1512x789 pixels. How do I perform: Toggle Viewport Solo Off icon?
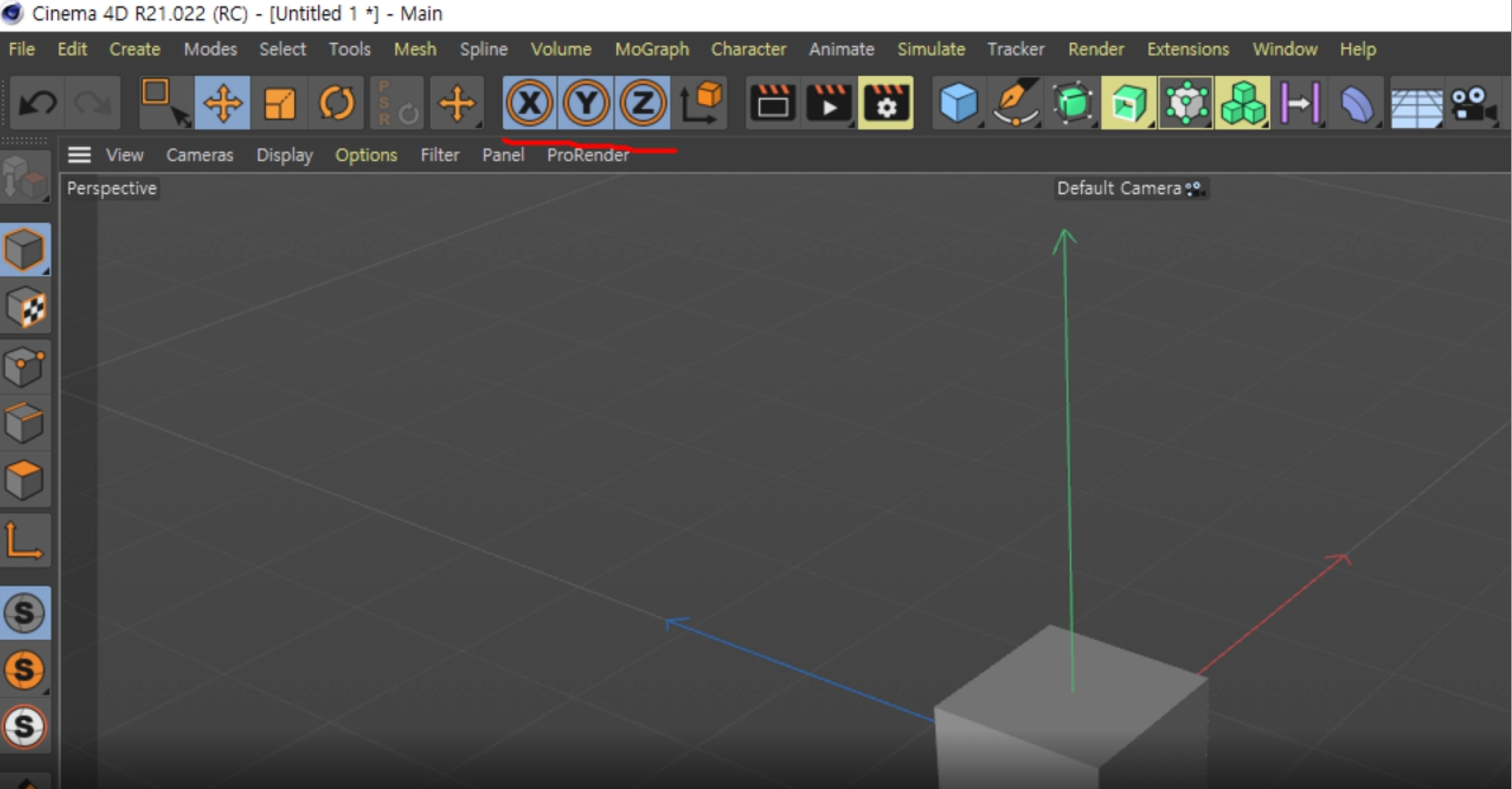pyautogui.click(x=25, y=612)
